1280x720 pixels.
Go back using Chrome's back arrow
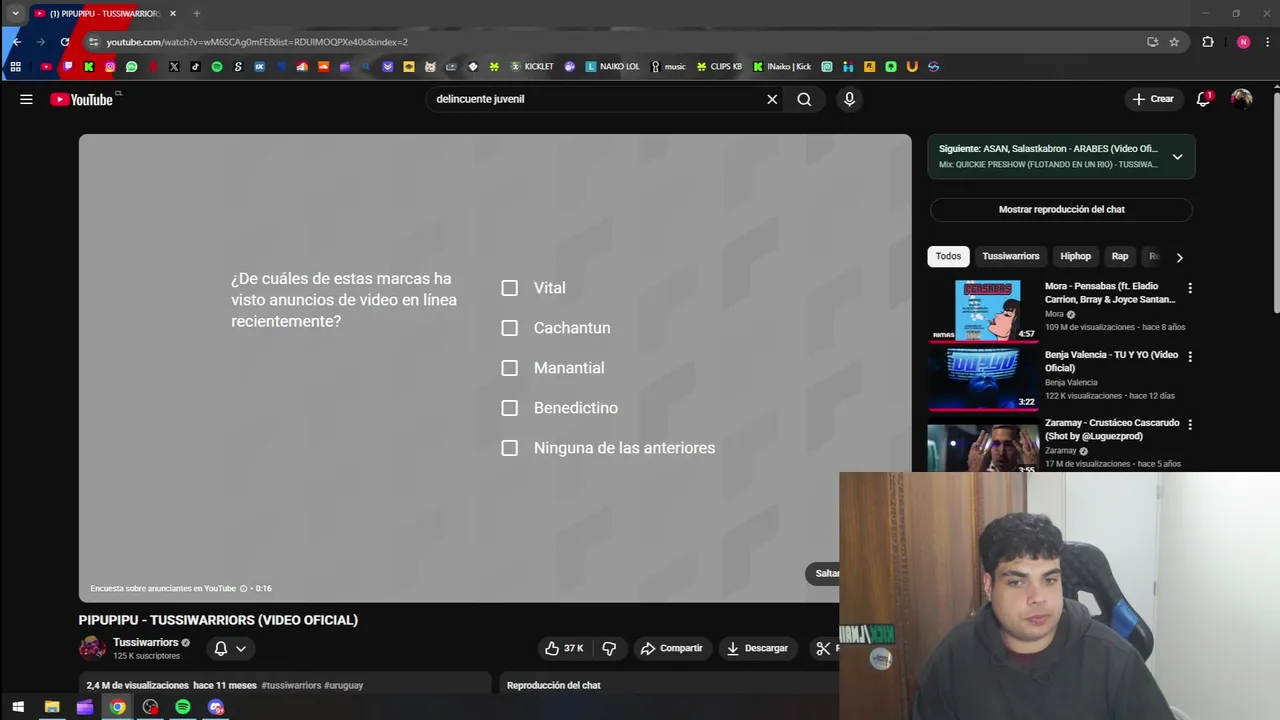16,42
